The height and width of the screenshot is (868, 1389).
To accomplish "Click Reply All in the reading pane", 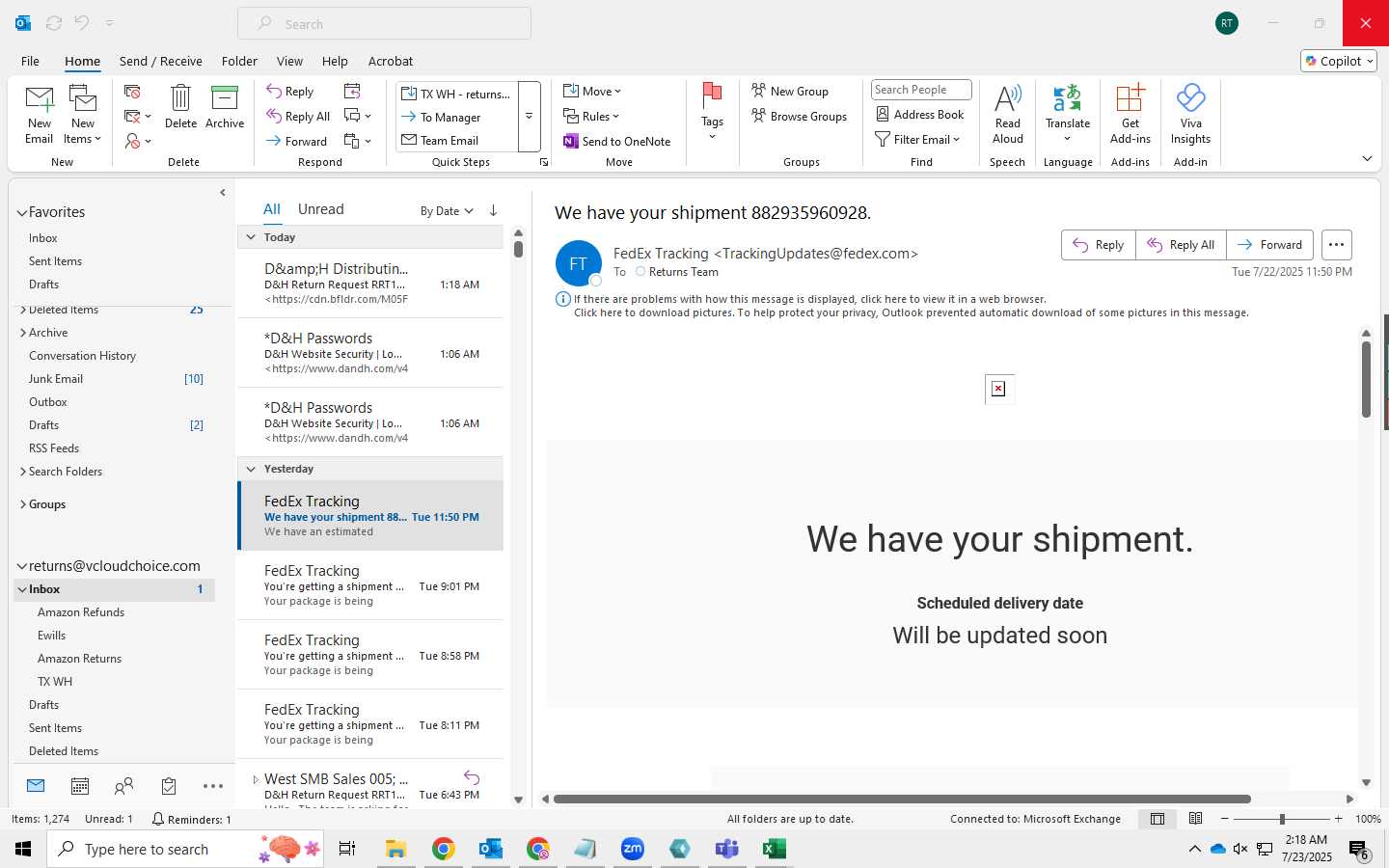I will click(x=1182, y=245).
